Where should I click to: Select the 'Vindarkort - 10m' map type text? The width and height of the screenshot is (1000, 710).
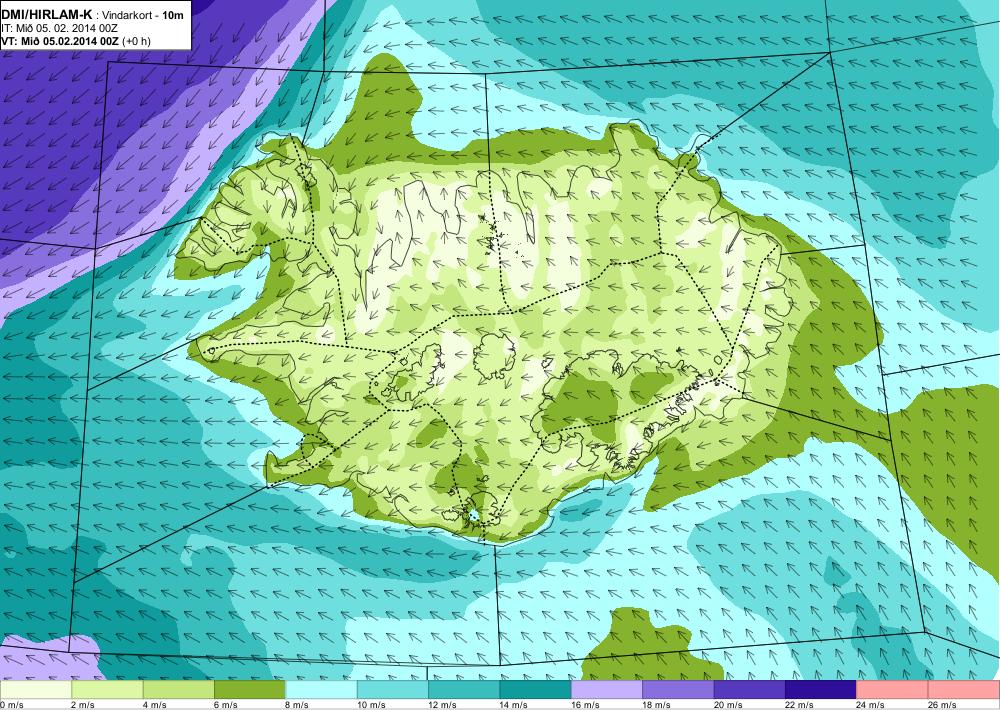[142, 16]
